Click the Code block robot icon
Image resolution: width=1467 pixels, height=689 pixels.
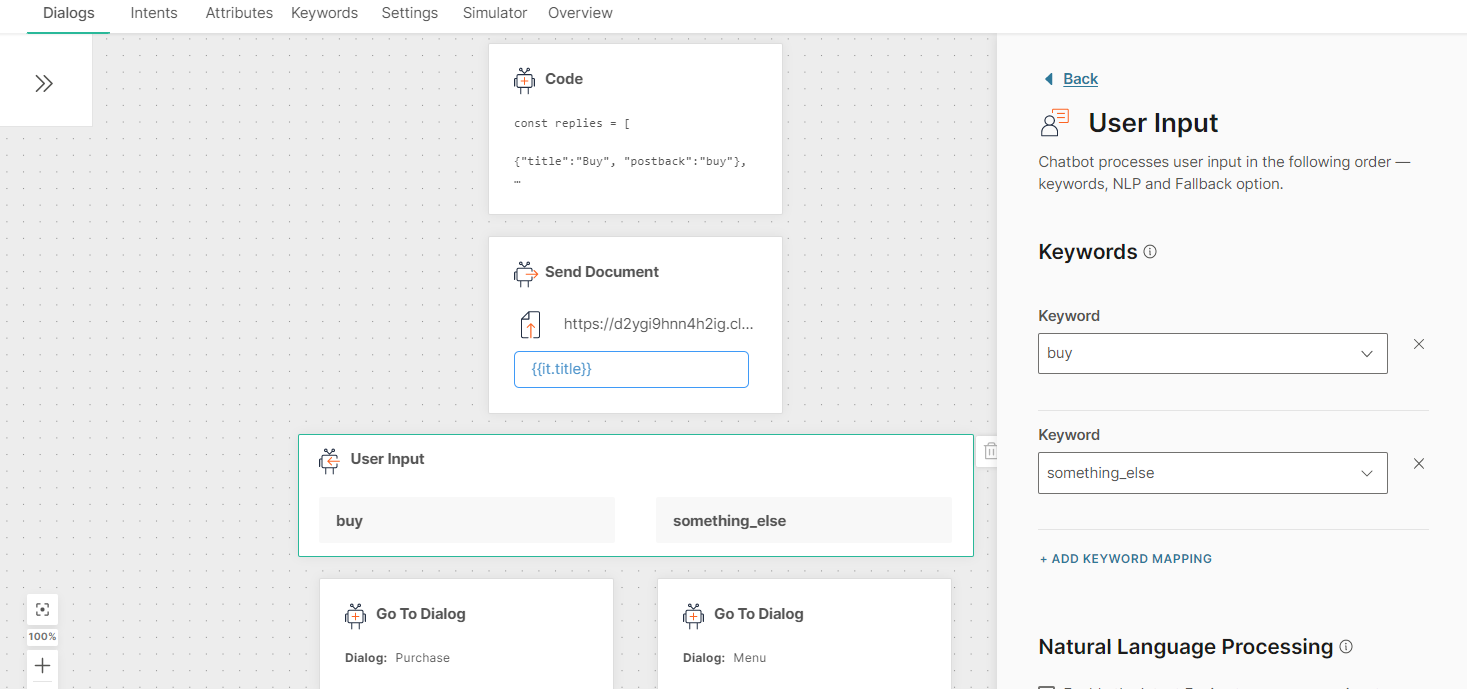coord(524,80)
